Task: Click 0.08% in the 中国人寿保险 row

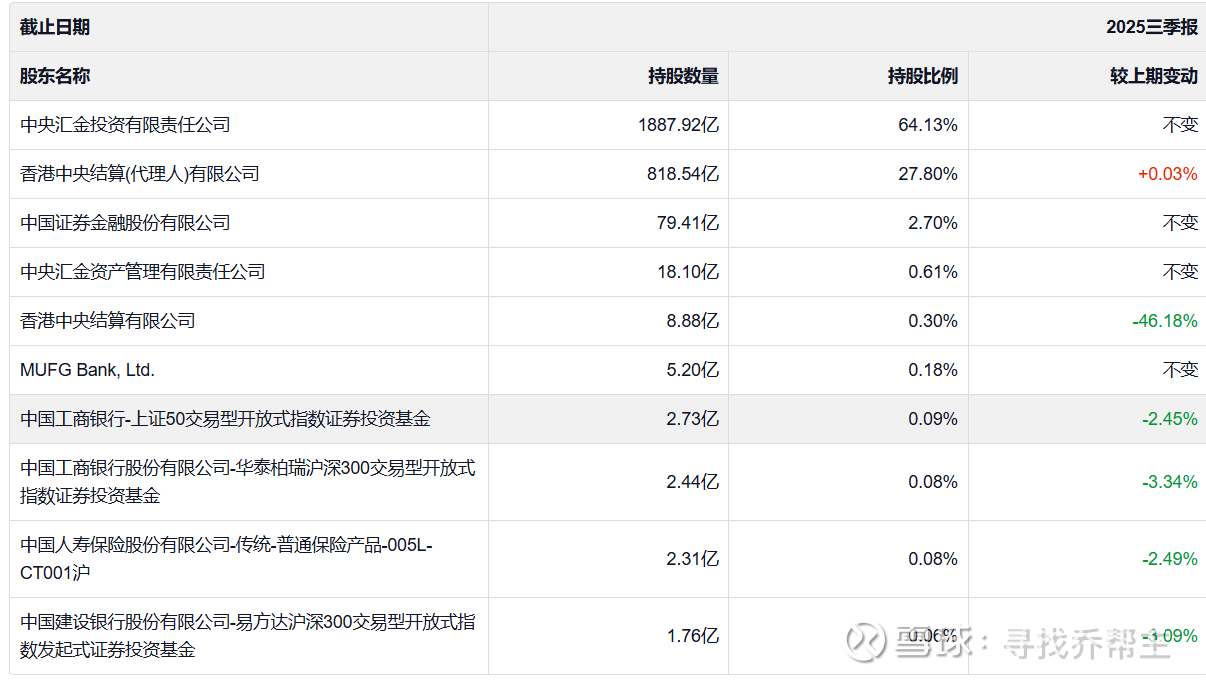Action: click(x=933, y=559)
